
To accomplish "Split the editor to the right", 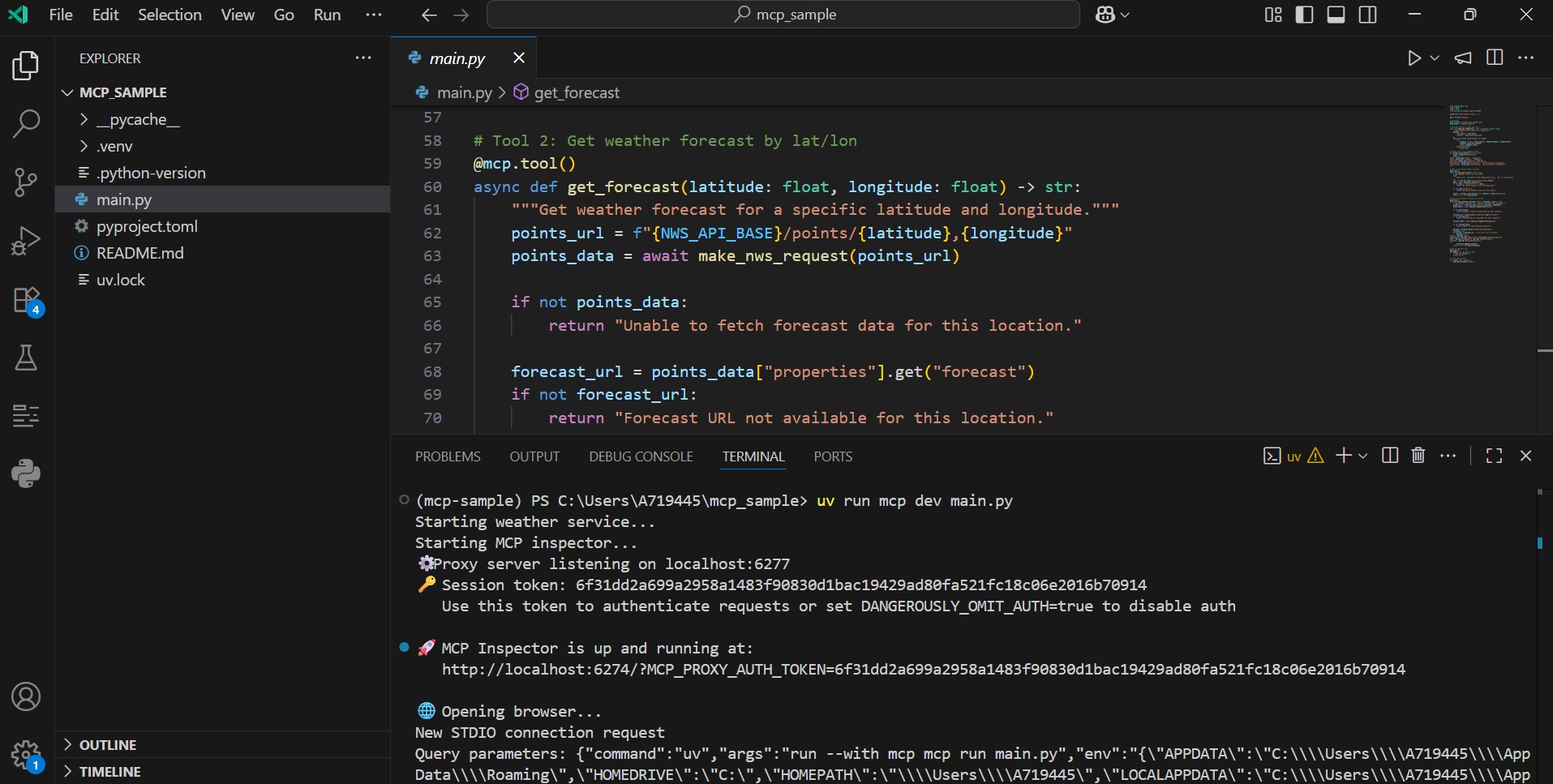I will (x=1495, y=58).
